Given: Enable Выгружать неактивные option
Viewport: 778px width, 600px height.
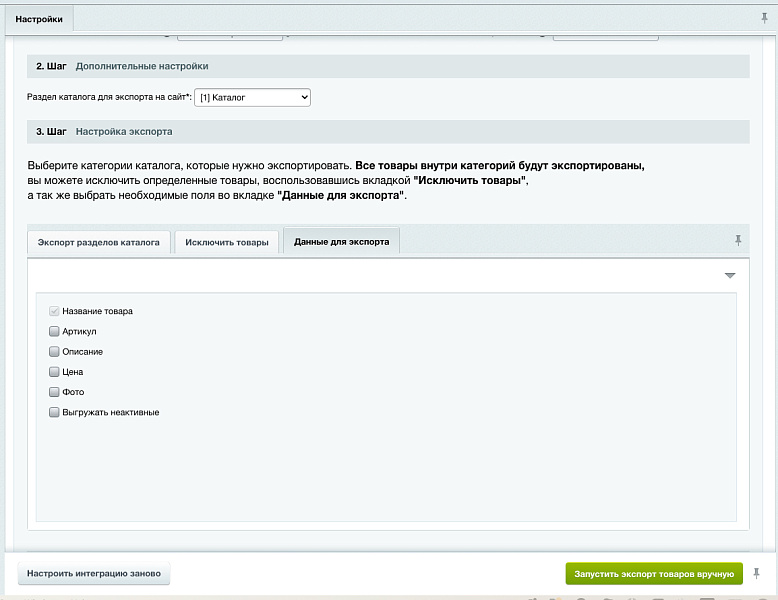Looking at the screenshot, I should [x=54, y=412].
